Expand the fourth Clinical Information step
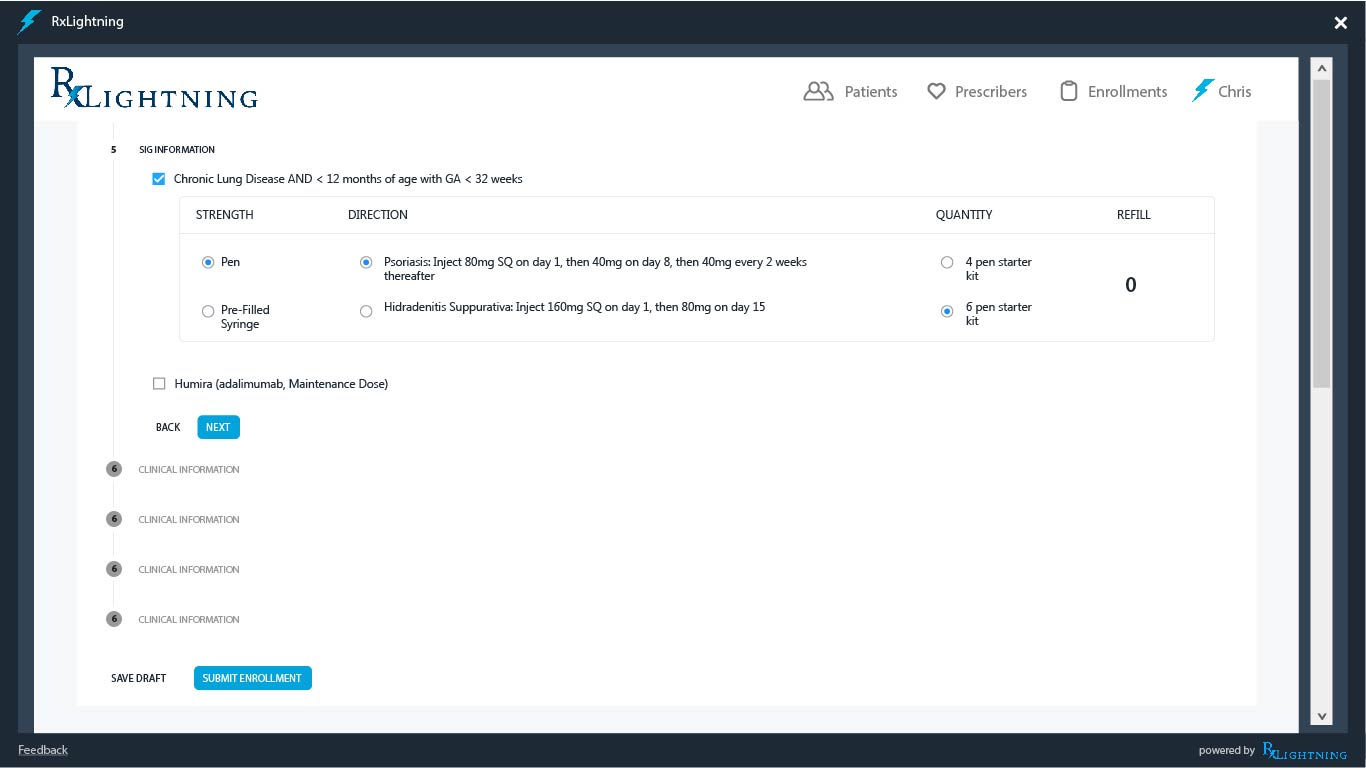 tap(188, 619)
